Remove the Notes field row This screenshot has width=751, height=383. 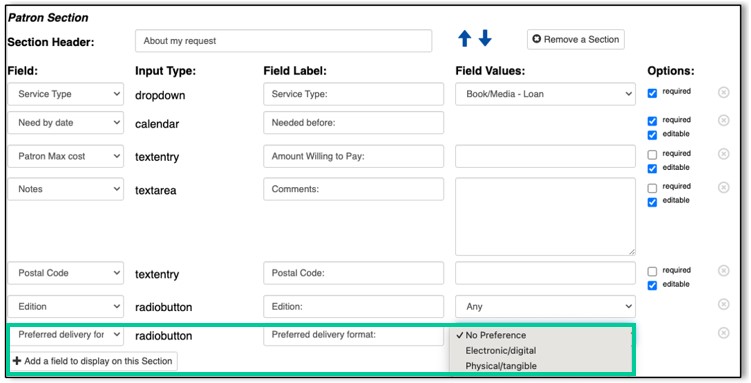[724, 187]
